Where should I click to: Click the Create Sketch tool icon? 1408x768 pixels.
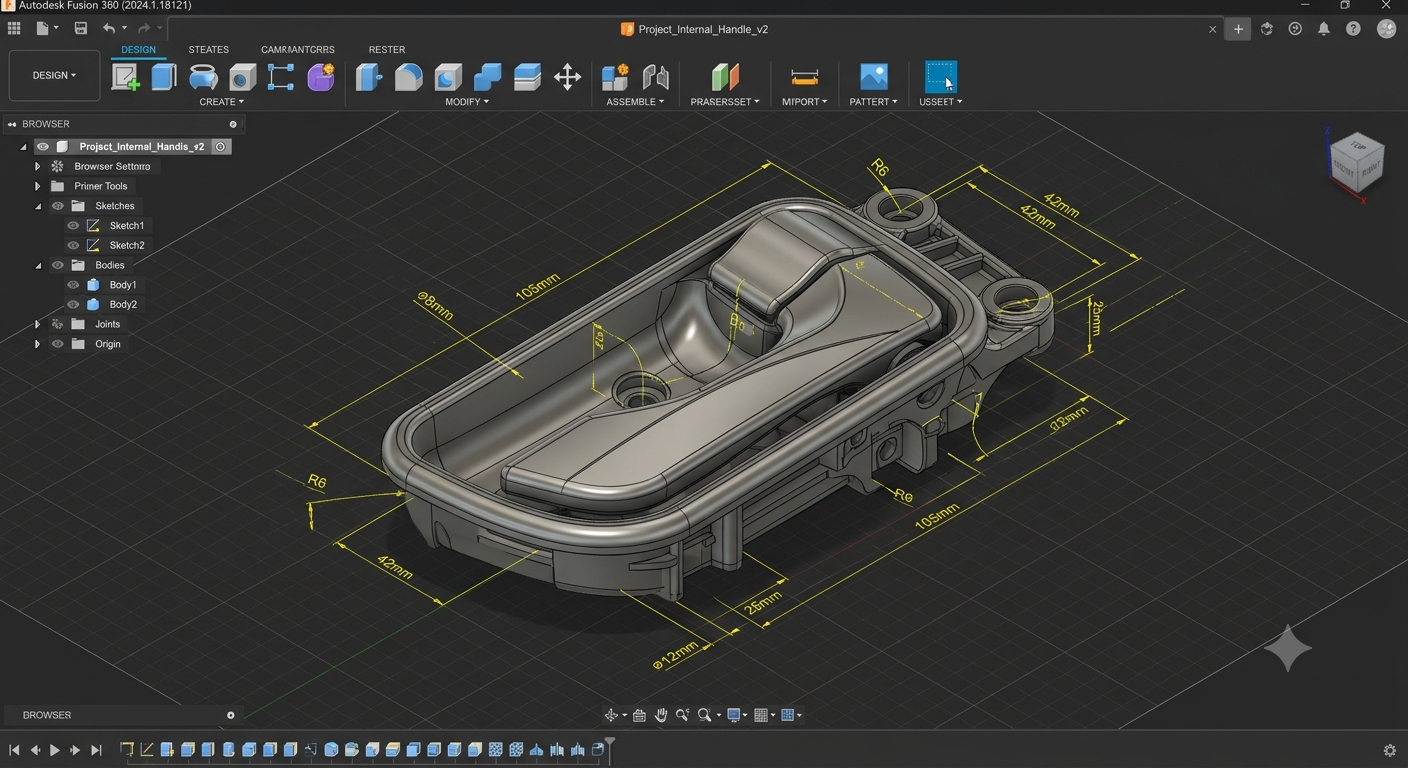click(x=125, y=77)
